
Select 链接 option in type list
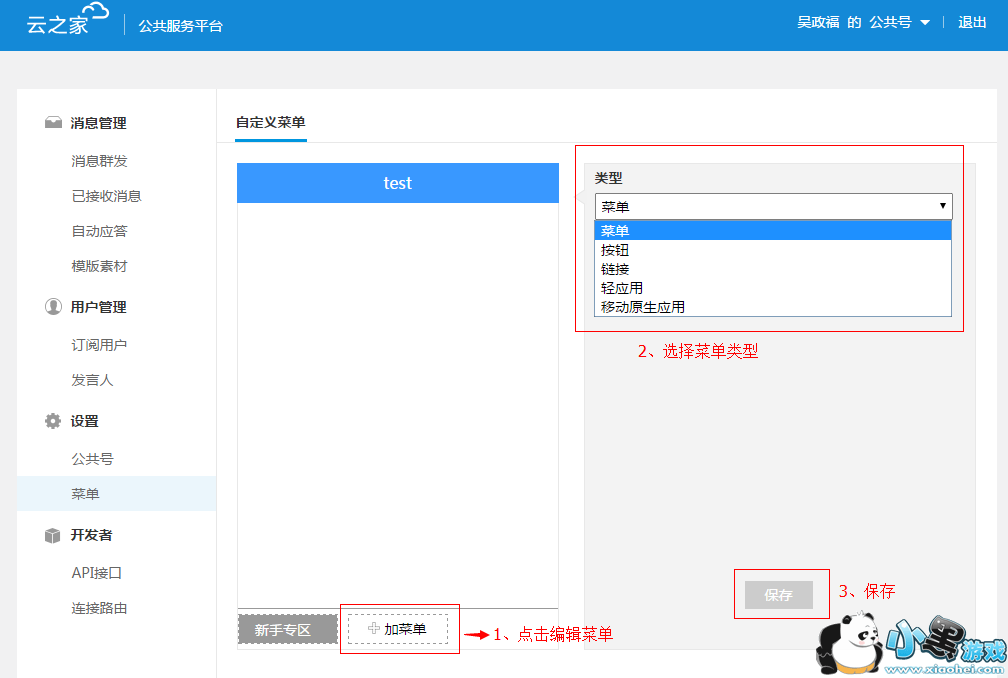pos(615,269)
